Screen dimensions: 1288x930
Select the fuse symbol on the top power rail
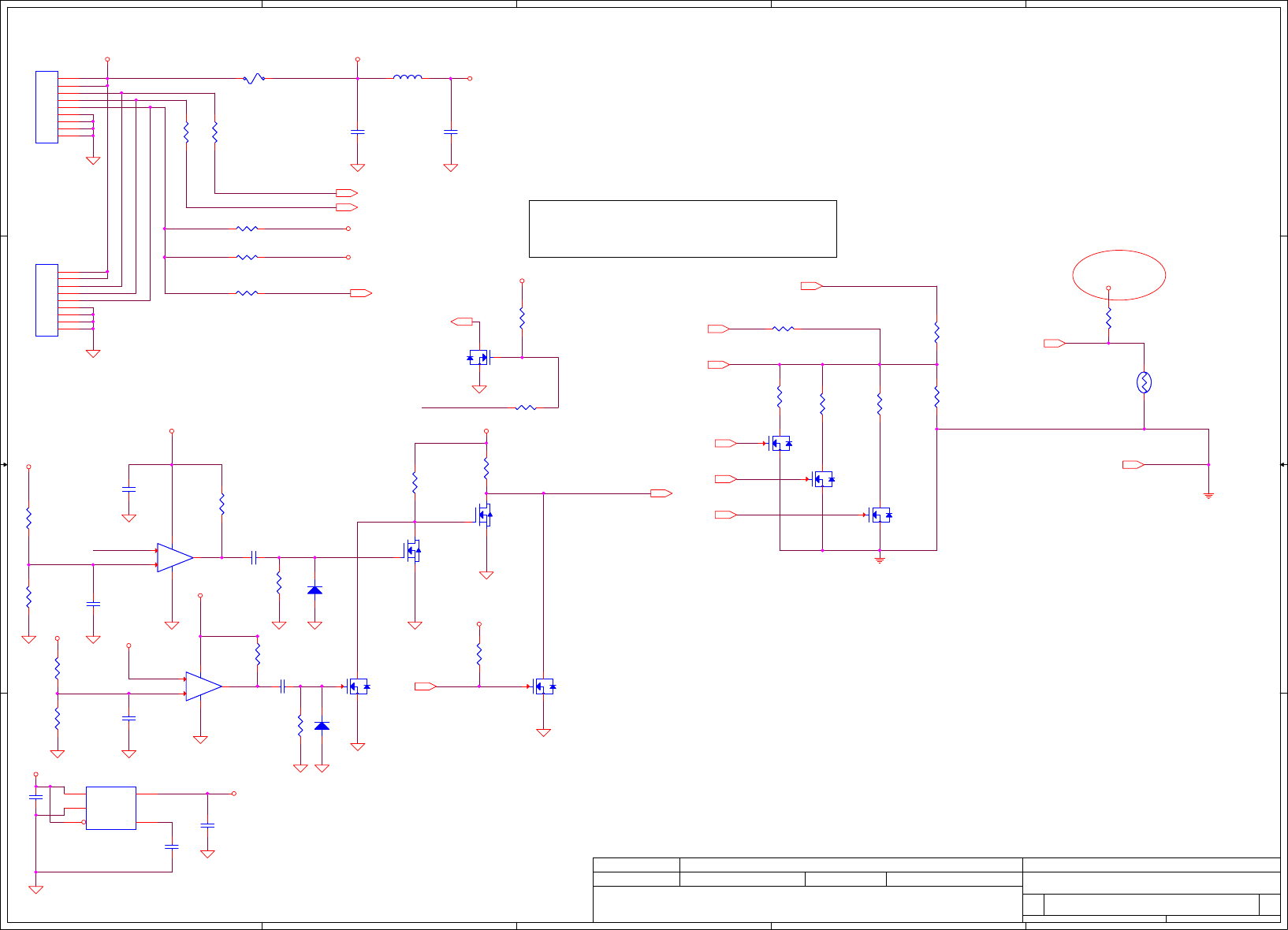pos(253,79)
